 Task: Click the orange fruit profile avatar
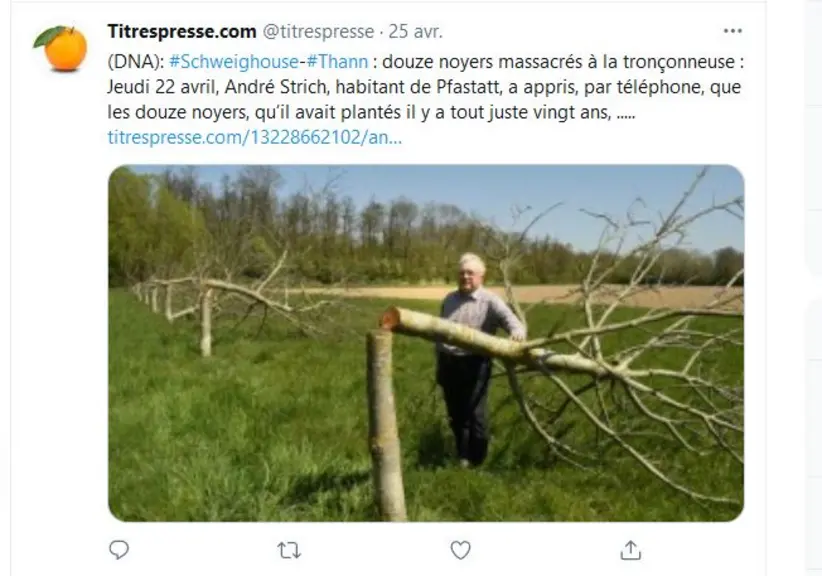pos(61,48)
